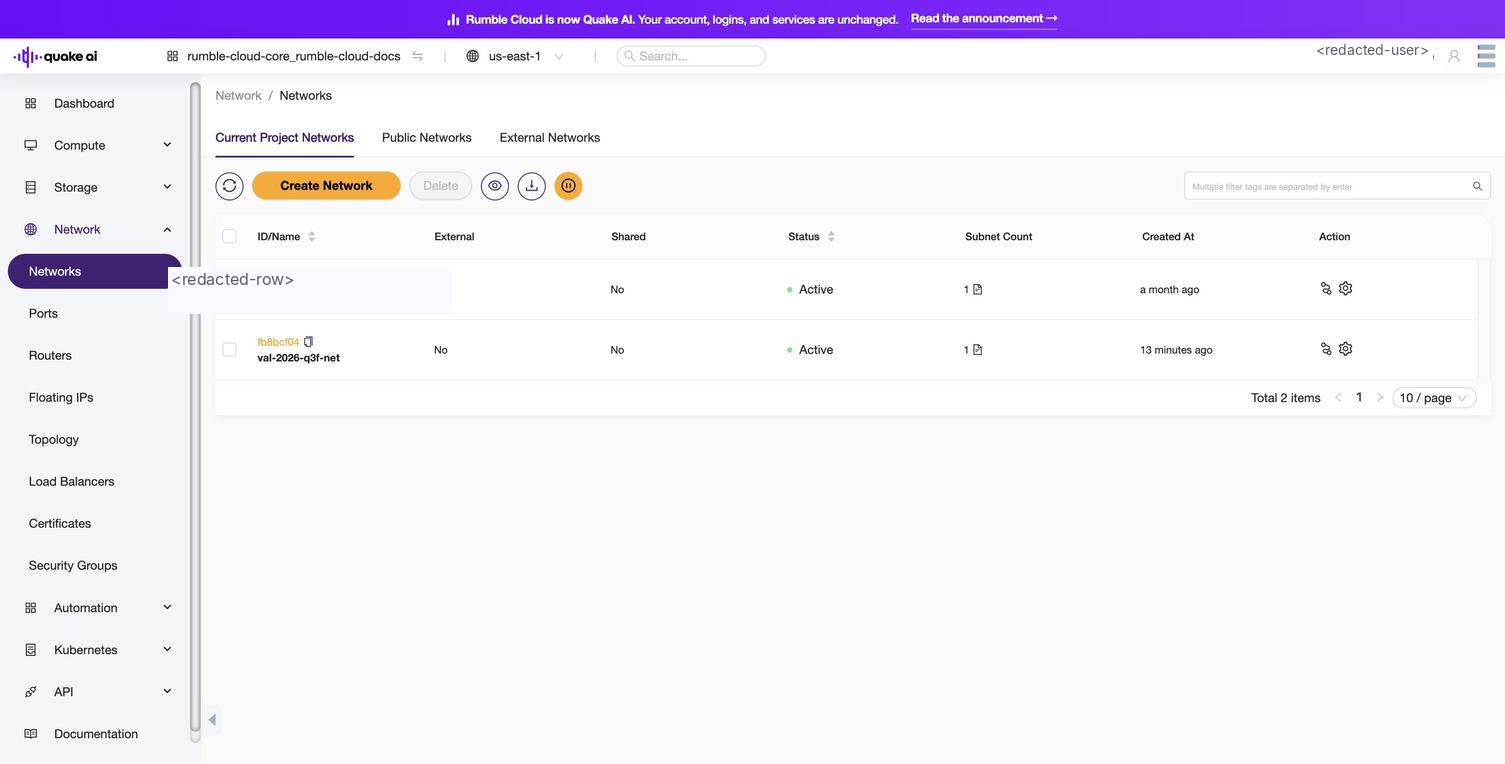
Task: Click the Create Network button
Action: (x=326, y=186)
